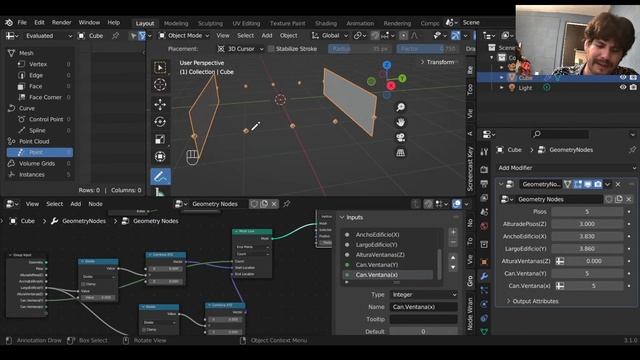Expand the Transform sidebar panel
The image size is (640, 360).
(438, 62)
